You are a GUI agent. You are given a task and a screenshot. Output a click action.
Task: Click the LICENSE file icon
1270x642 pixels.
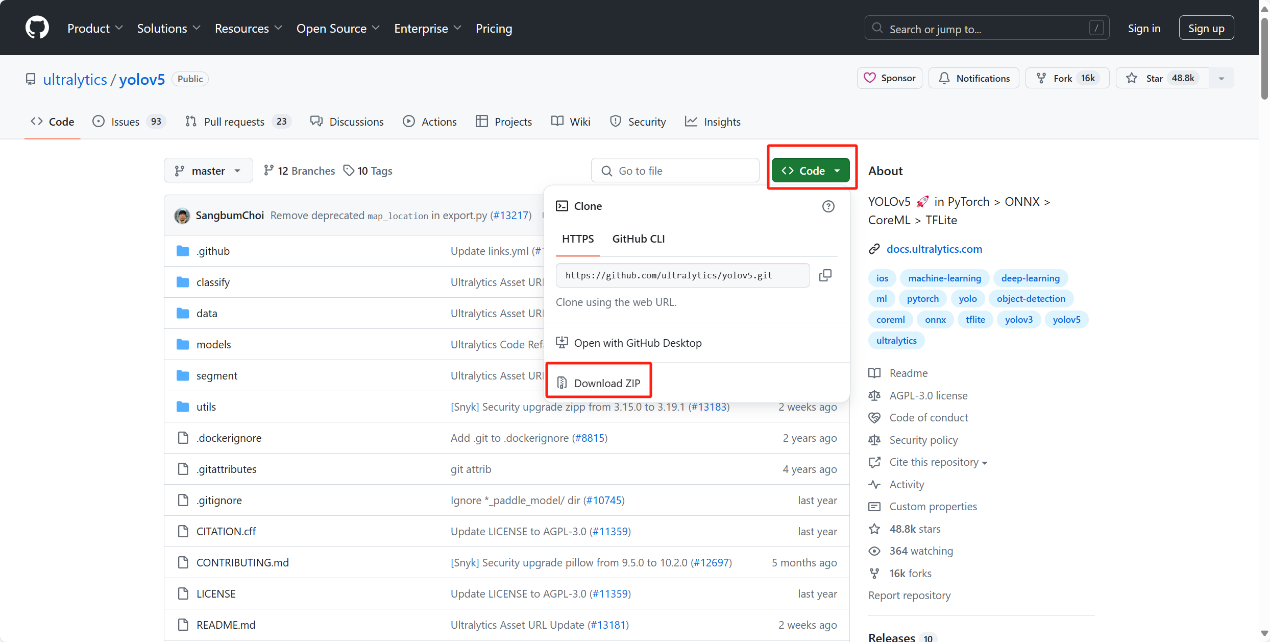tap(182, 594)
